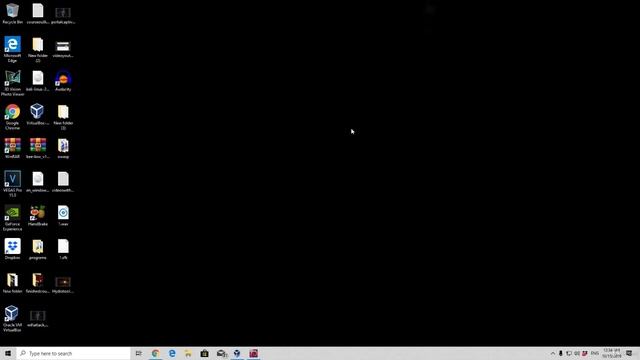
Task: Select the Dropbox desktop shortcut
Action: point(12,249)
